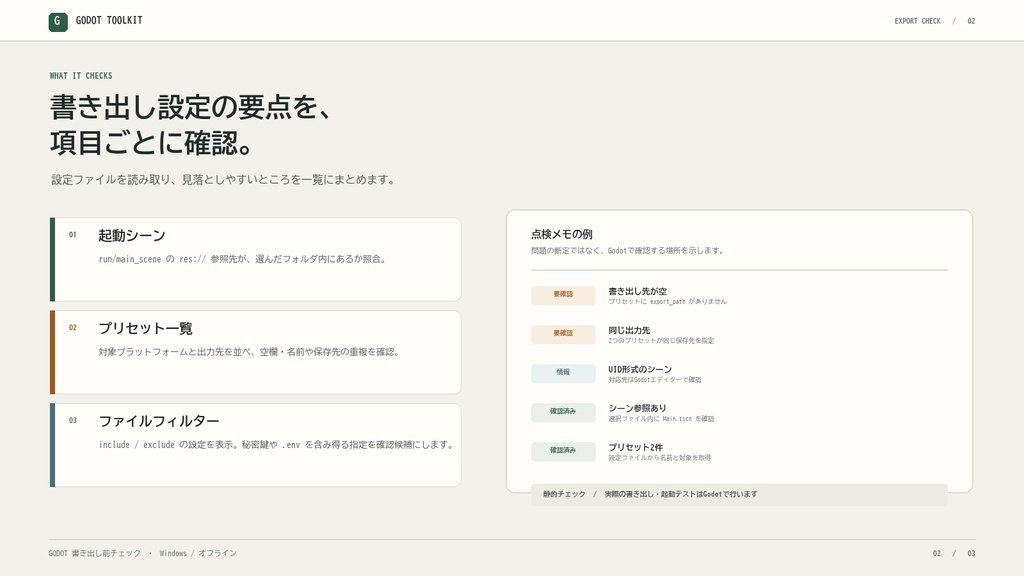Click the 静的チェック note bar
Image resolution: width=1024 pixels, height=576 pixels.
click(739, 494)
